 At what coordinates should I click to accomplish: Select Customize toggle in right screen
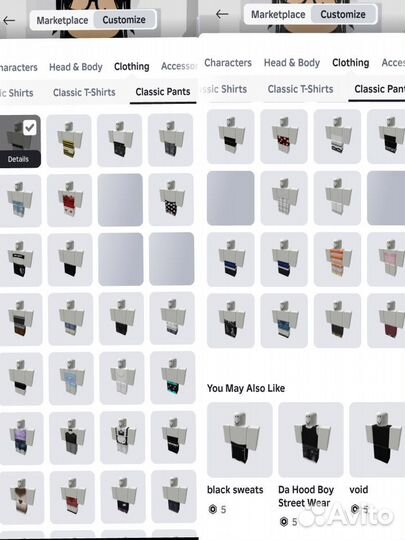343,14
